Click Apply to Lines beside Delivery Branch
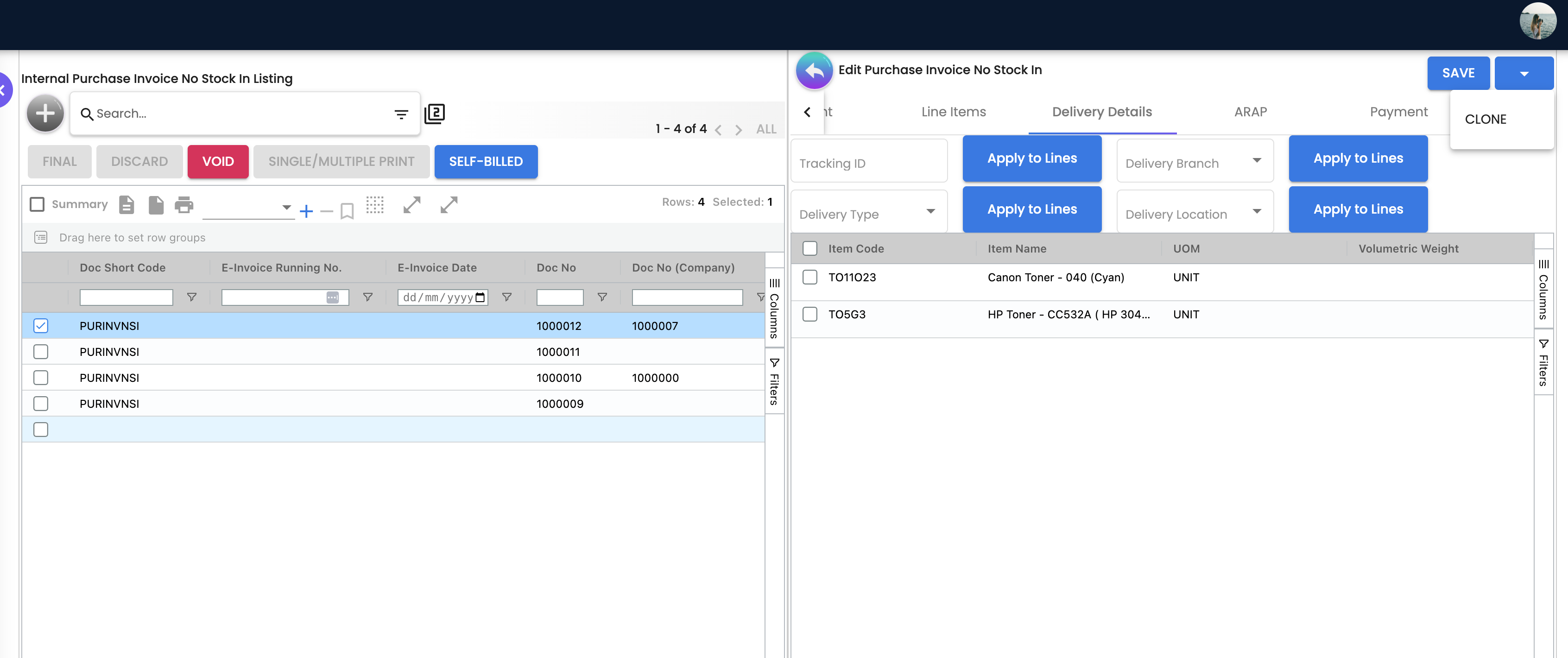The height and width of the screenshot is (658, 1568). (x=1358, y=159)
